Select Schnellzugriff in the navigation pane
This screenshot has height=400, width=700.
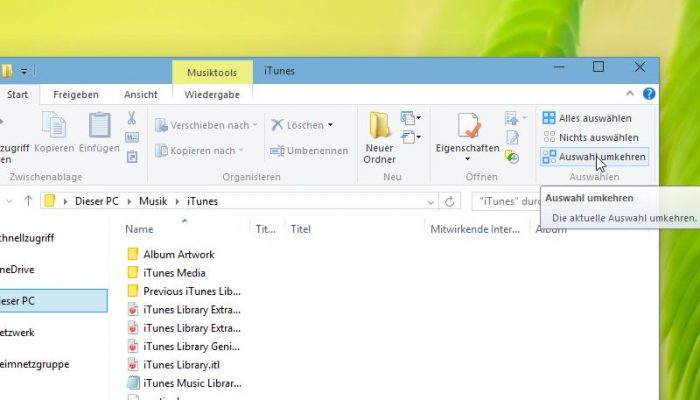coord(27,238)
